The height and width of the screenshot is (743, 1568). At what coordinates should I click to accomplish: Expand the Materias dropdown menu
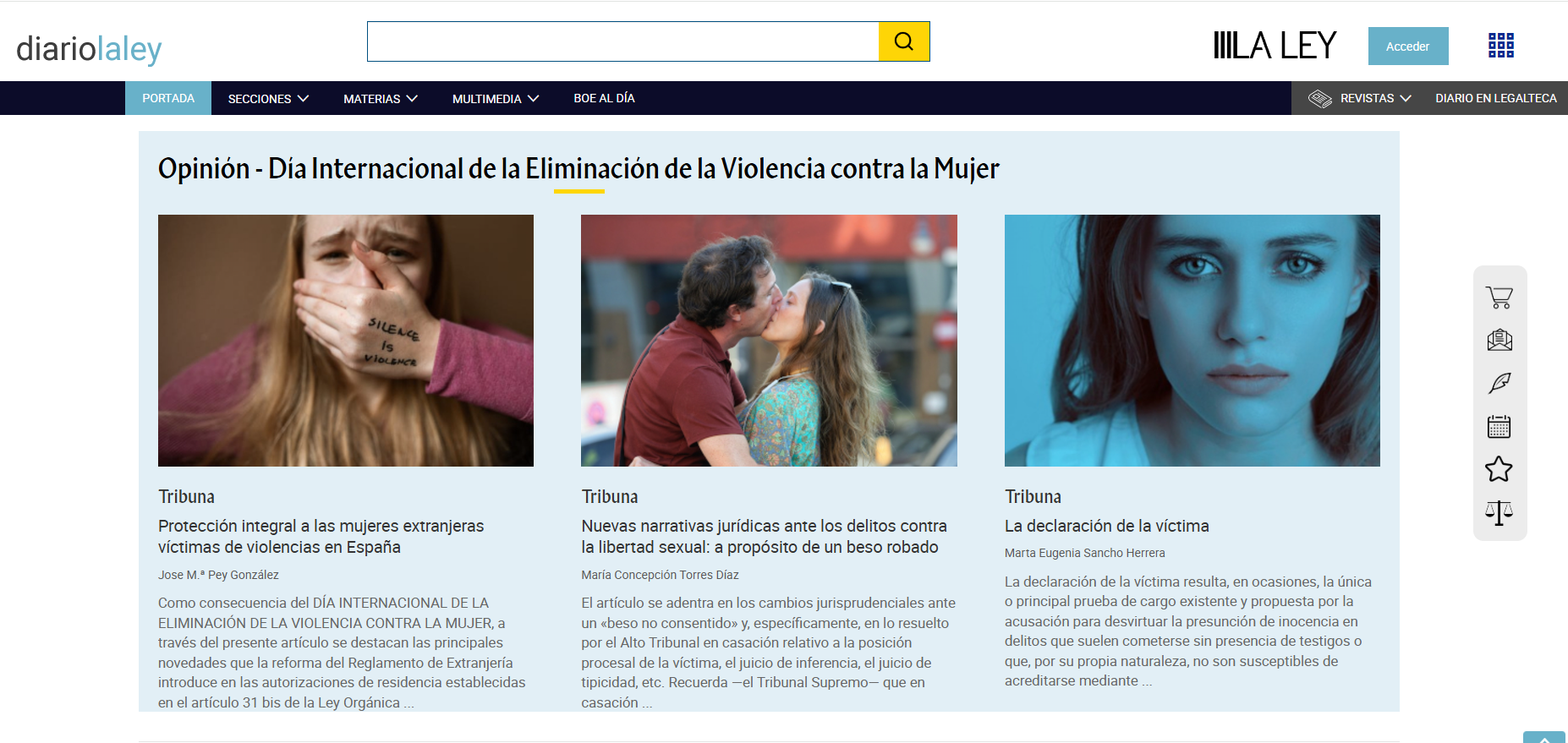tap(380, 99)
